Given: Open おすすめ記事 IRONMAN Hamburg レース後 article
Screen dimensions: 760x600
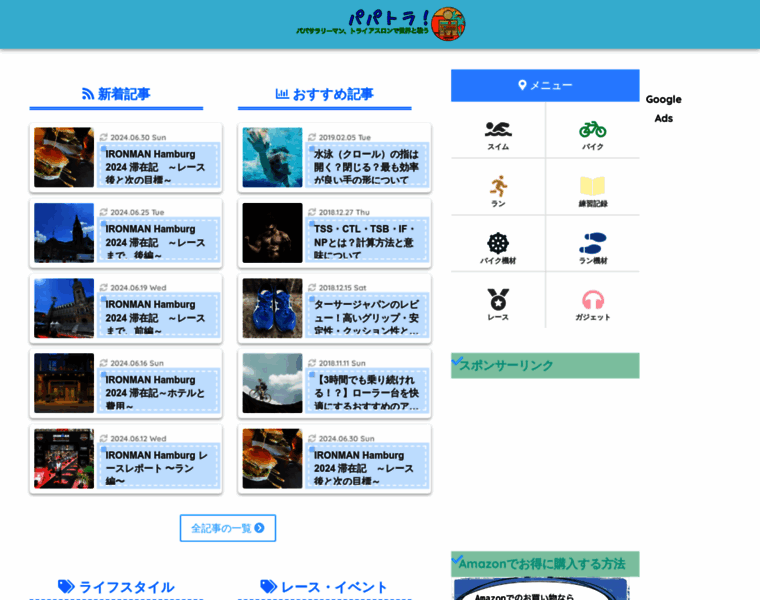Looking at the screenshot, I should [334, 459].
